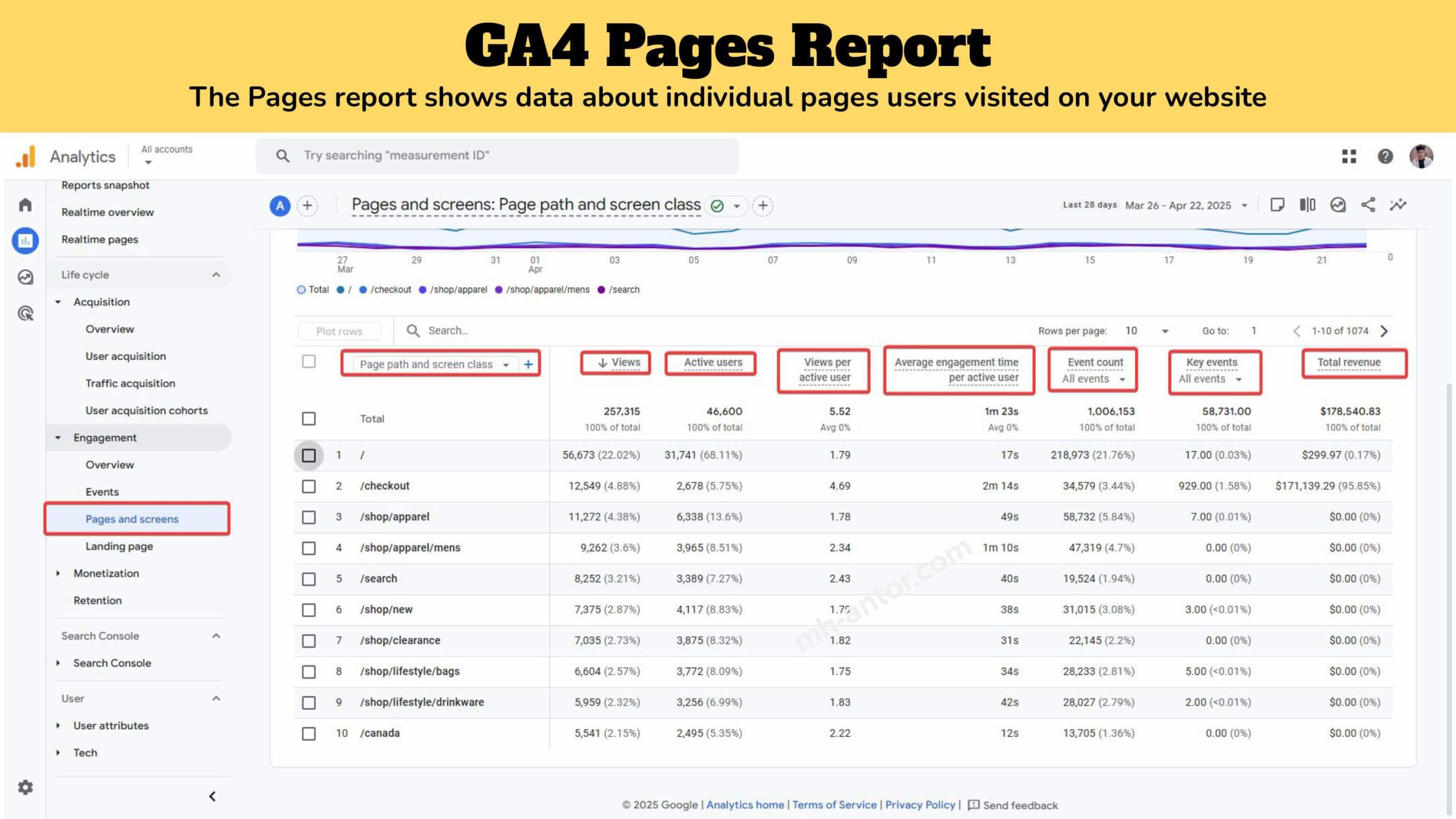Add comparison with plus icon beside 'A' badge
This screenshot has width=1456, height=819.
pos(307,205)
